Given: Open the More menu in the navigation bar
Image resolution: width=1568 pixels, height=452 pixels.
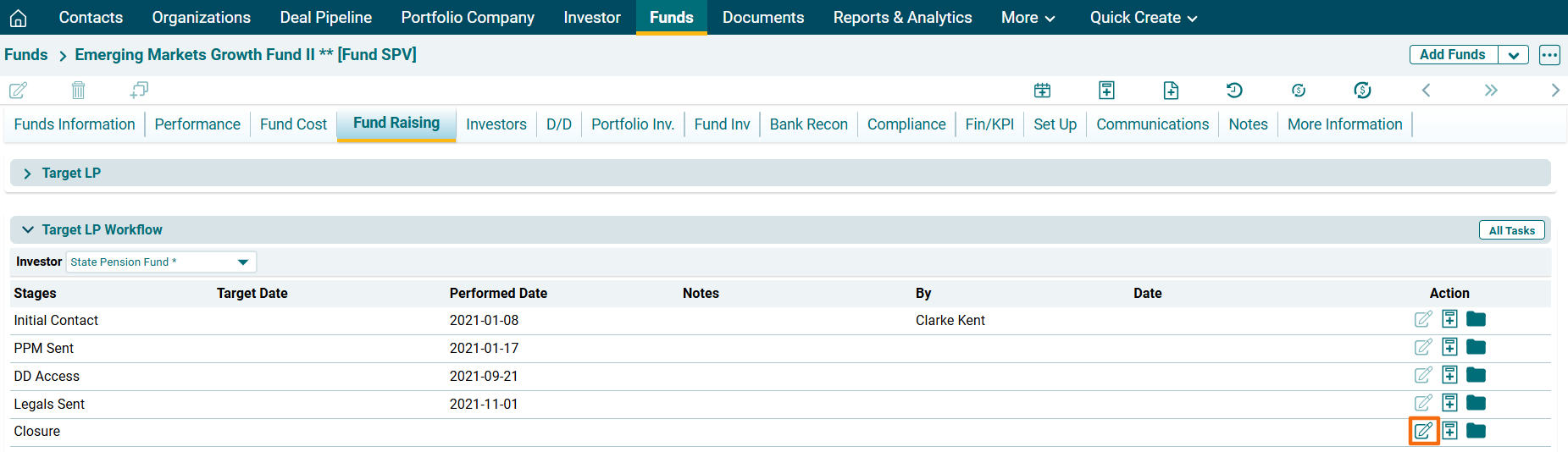Looking at the screenshot, I should (x=1027, y=18).
